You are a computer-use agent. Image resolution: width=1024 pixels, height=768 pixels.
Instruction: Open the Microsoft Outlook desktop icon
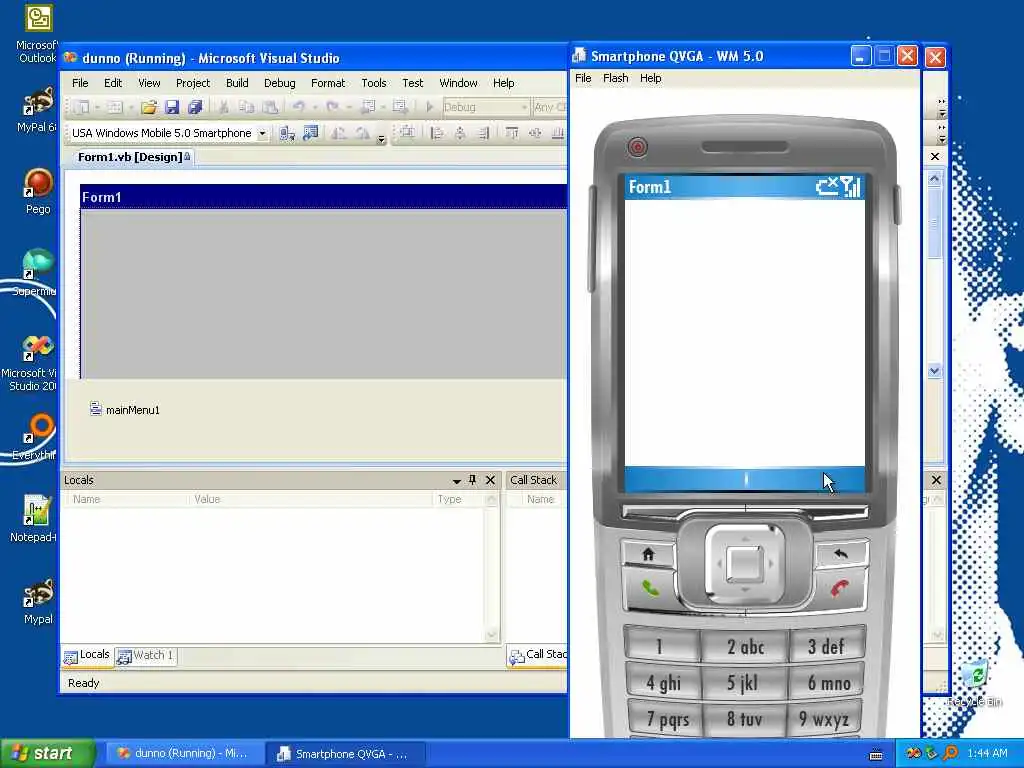37,34
